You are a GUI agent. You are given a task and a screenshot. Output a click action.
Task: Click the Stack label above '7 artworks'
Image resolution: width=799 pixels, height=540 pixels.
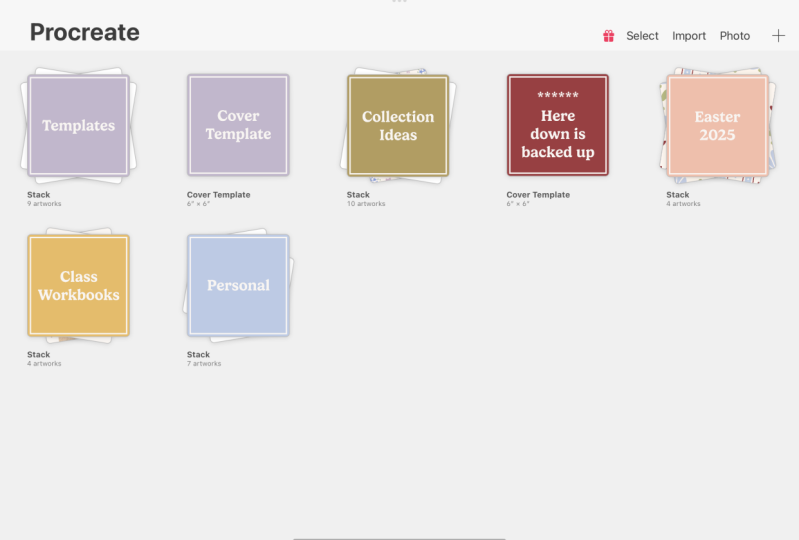pyautogui.click(x=198, y=355)
